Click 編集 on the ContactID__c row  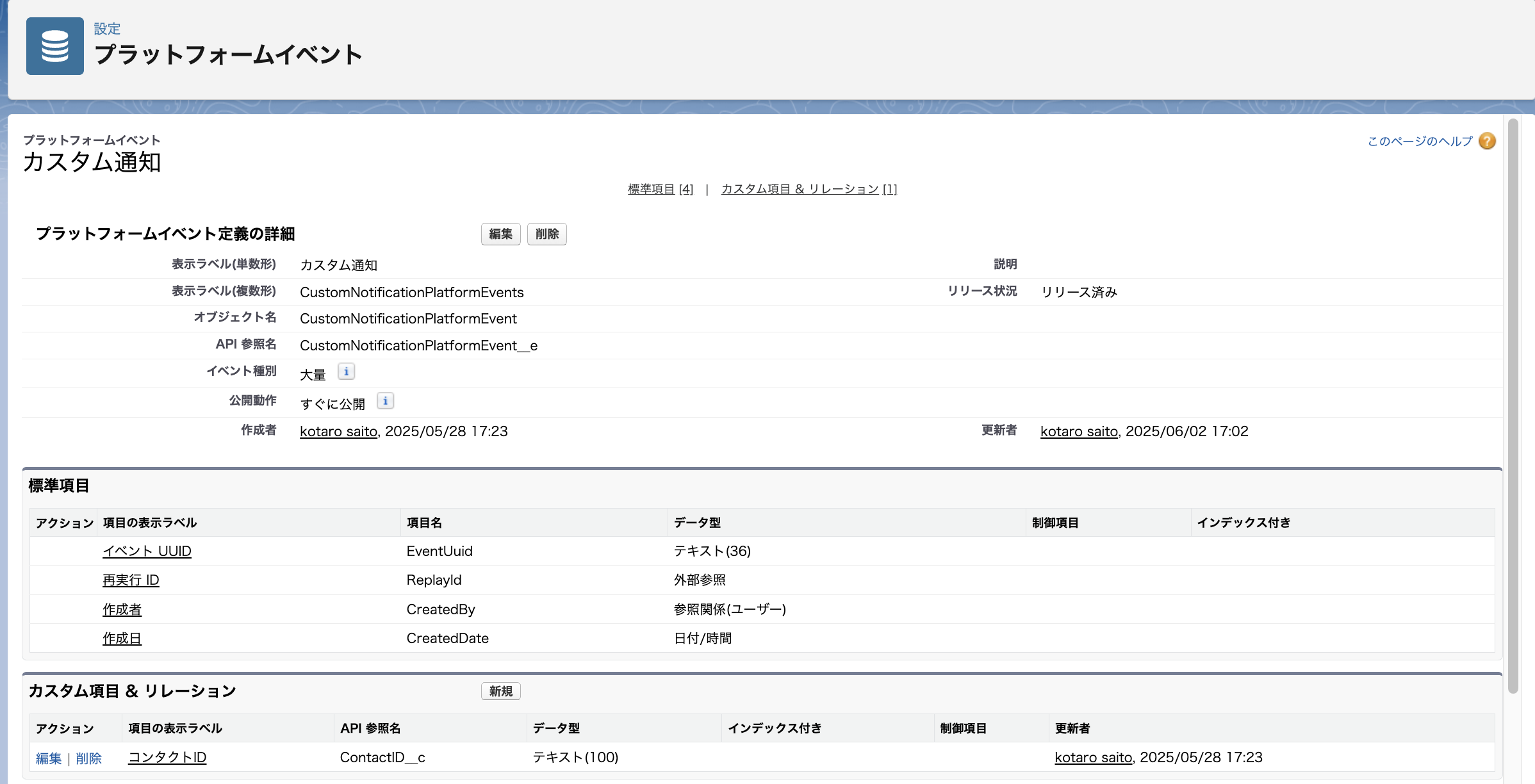point(49,758)
